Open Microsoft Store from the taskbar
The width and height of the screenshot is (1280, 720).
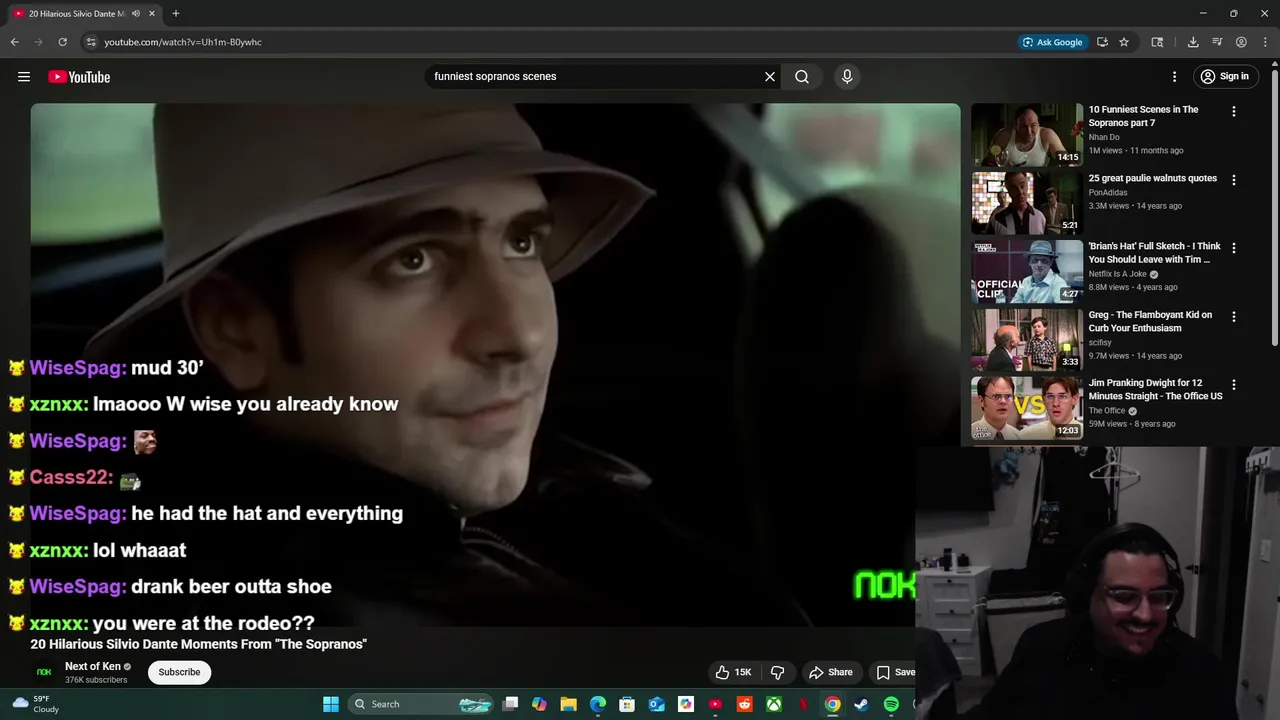tap(627, 704)
